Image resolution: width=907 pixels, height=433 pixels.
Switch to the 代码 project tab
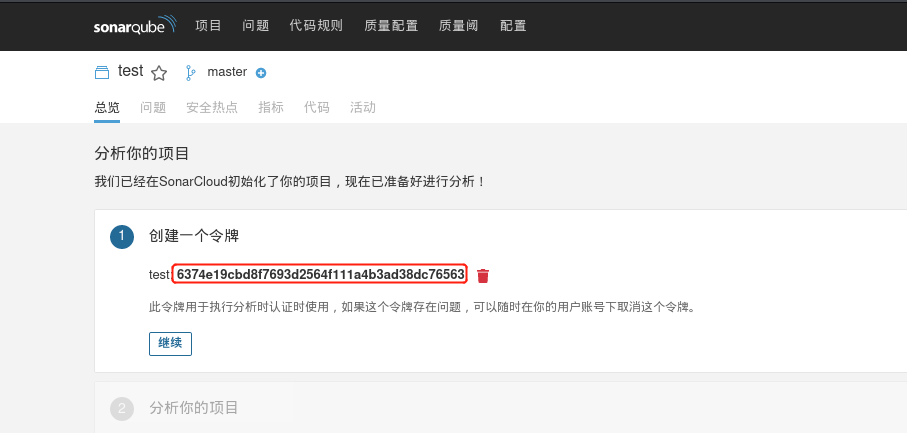click(317, 108)
